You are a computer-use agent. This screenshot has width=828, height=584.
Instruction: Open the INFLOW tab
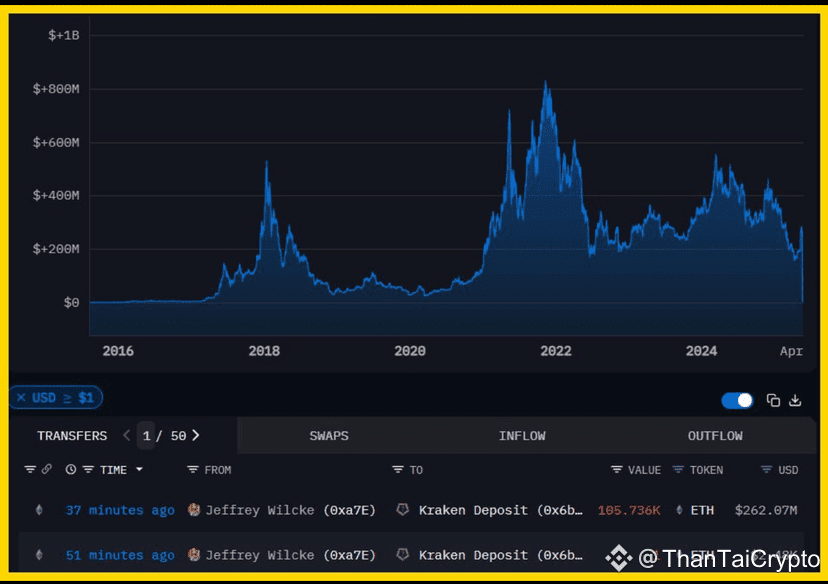click(521, 435)
